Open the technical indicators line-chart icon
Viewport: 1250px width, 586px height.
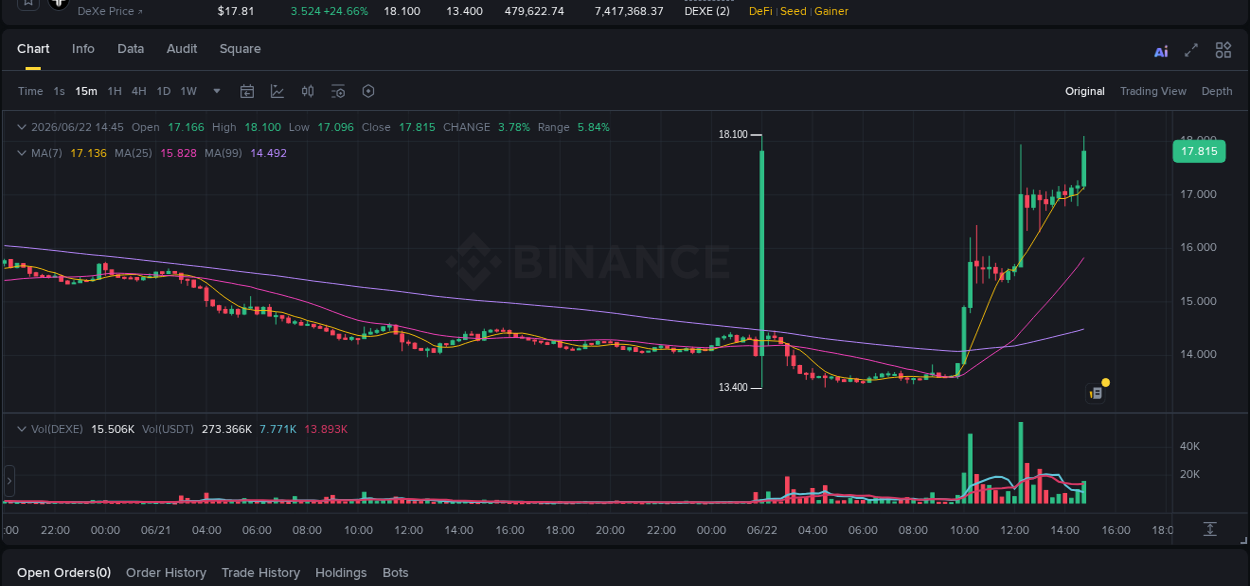[x=277, y=91]
